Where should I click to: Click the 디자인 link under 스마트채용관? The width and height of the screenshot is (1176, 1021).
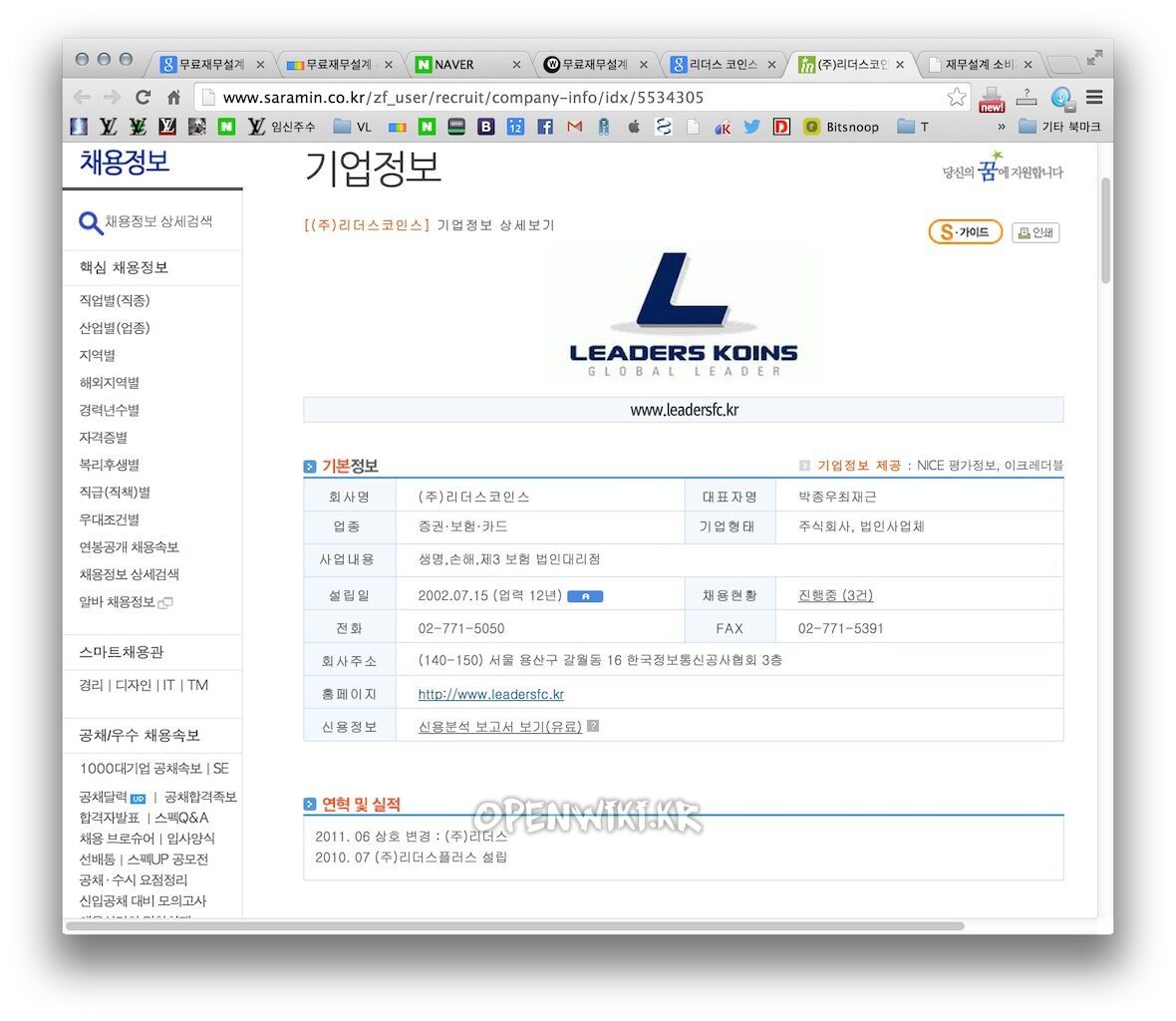tap(133, 685)
